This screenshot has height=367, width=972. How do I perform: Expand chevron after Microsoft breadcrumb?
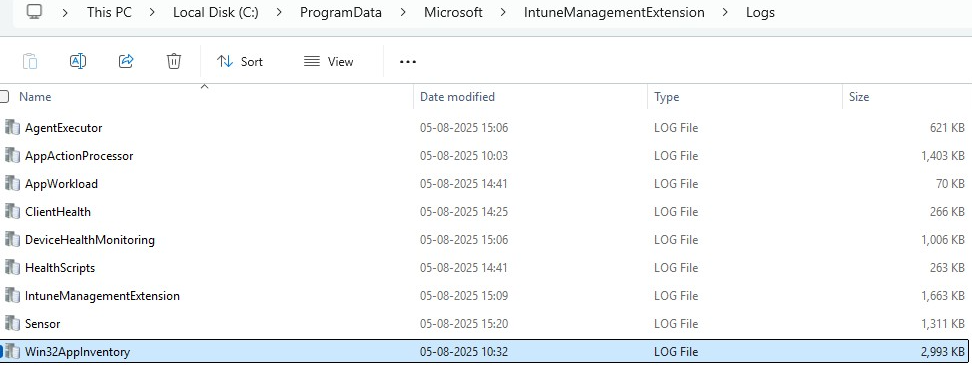click(503, 12)
